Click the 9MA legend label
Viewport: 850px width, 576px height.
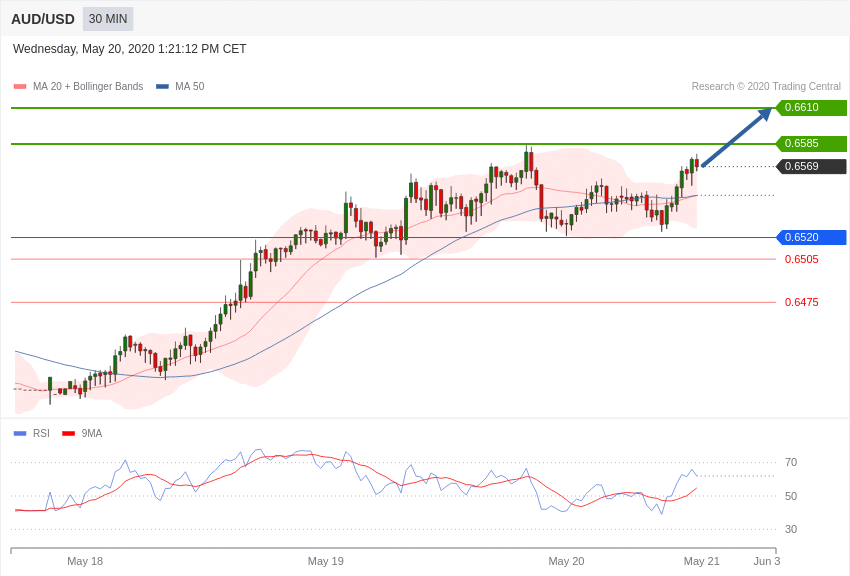point(92,433)
